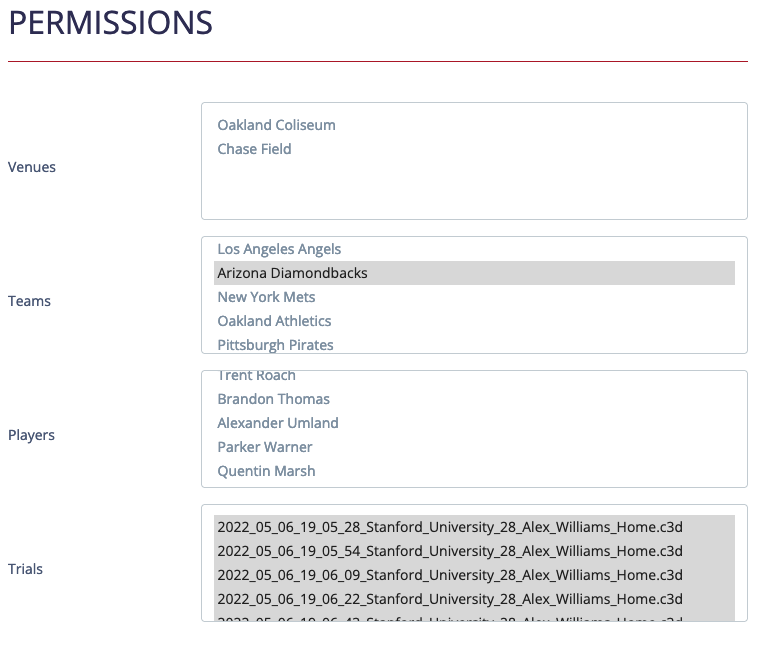The width and height of the screenshot is (778, 654).
Task: Click the Teams field label
Action: click(x=30, y=301)
